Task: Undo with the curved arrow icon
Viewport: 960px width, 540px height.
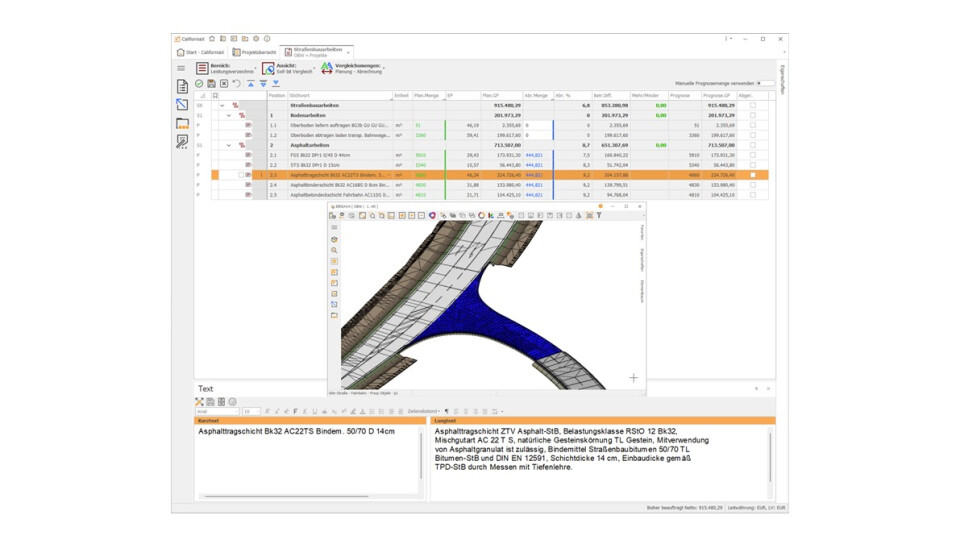Action: tap(236, 83)
